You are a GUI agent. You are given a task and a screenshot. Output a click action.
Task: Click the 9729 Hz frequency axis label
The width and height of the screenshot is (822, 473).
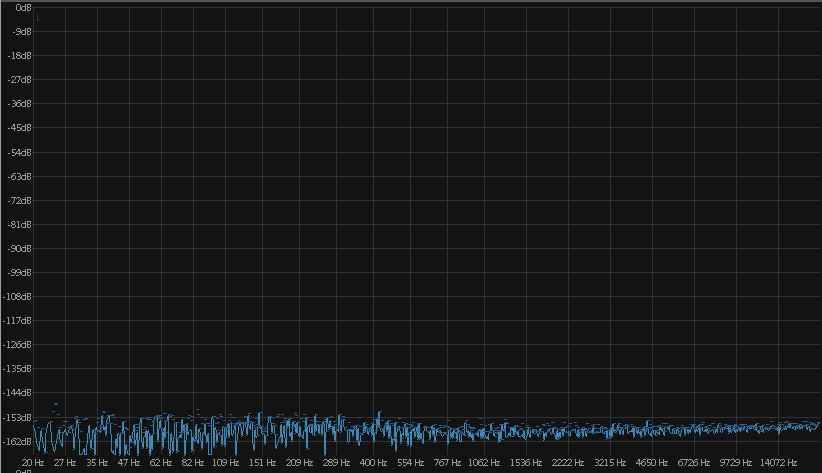(735, 463)
